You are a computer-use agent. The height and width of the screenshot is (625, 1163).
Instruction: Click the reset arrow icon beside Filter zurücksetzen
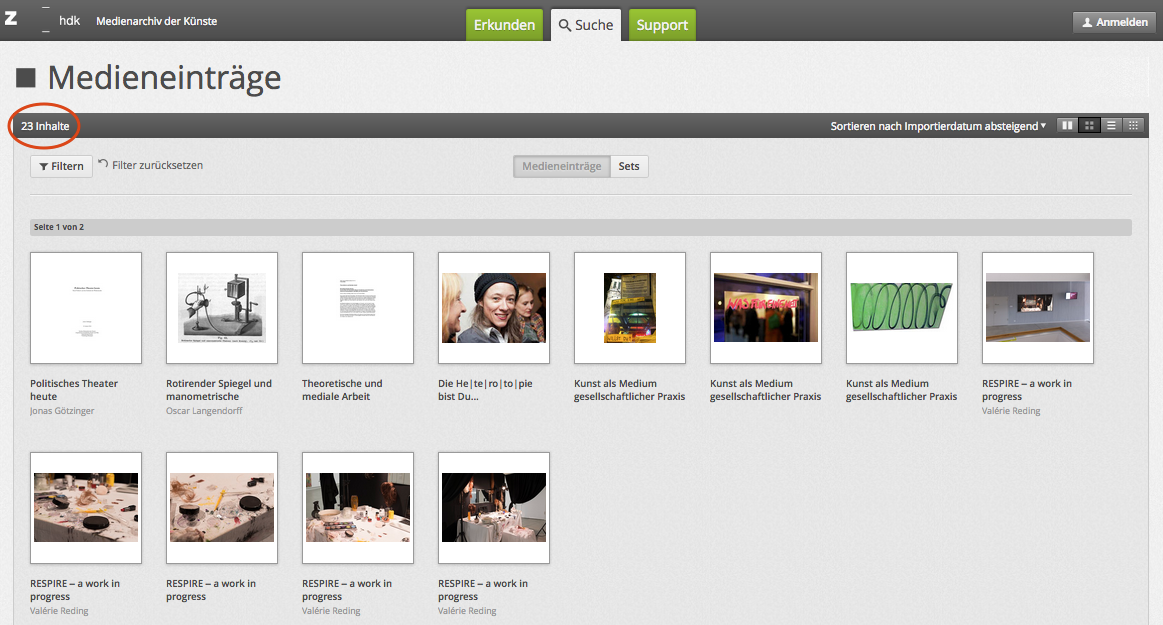(104, 165)
